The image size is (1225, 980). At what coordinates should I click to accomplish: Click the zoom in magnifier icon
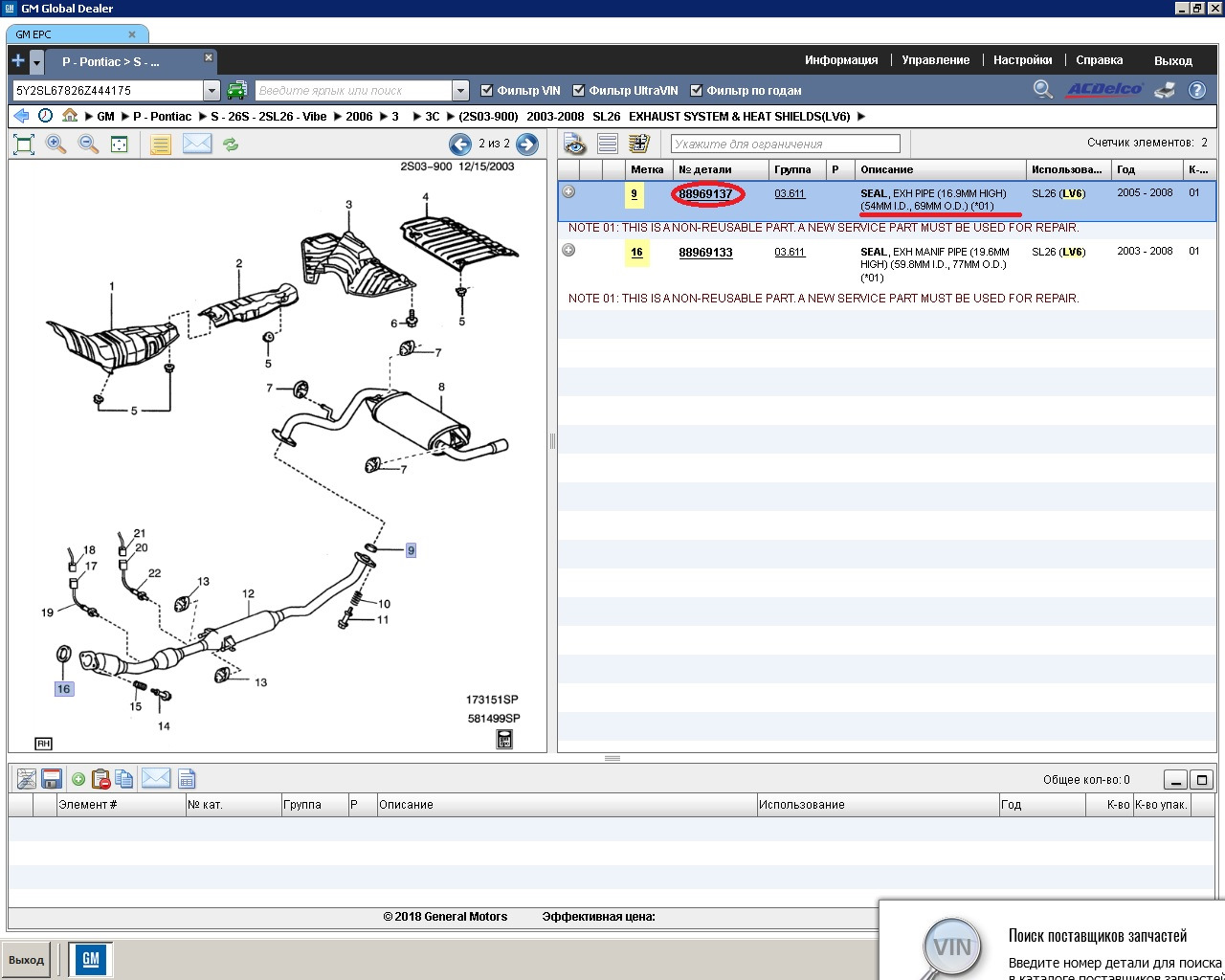[56, 145]
